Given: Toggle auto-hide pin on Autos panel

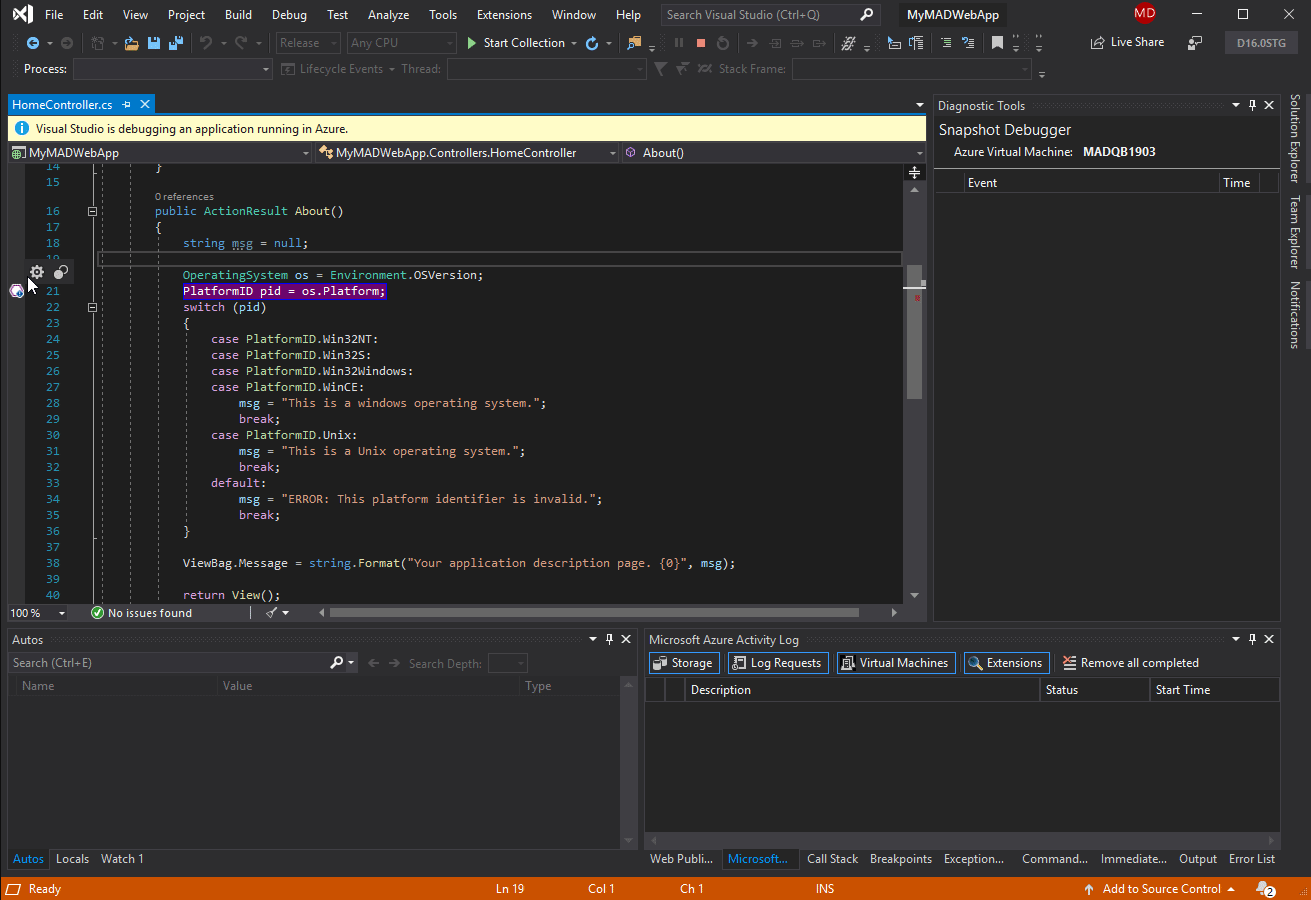Looking at the screenshot, I should point(608,639).
